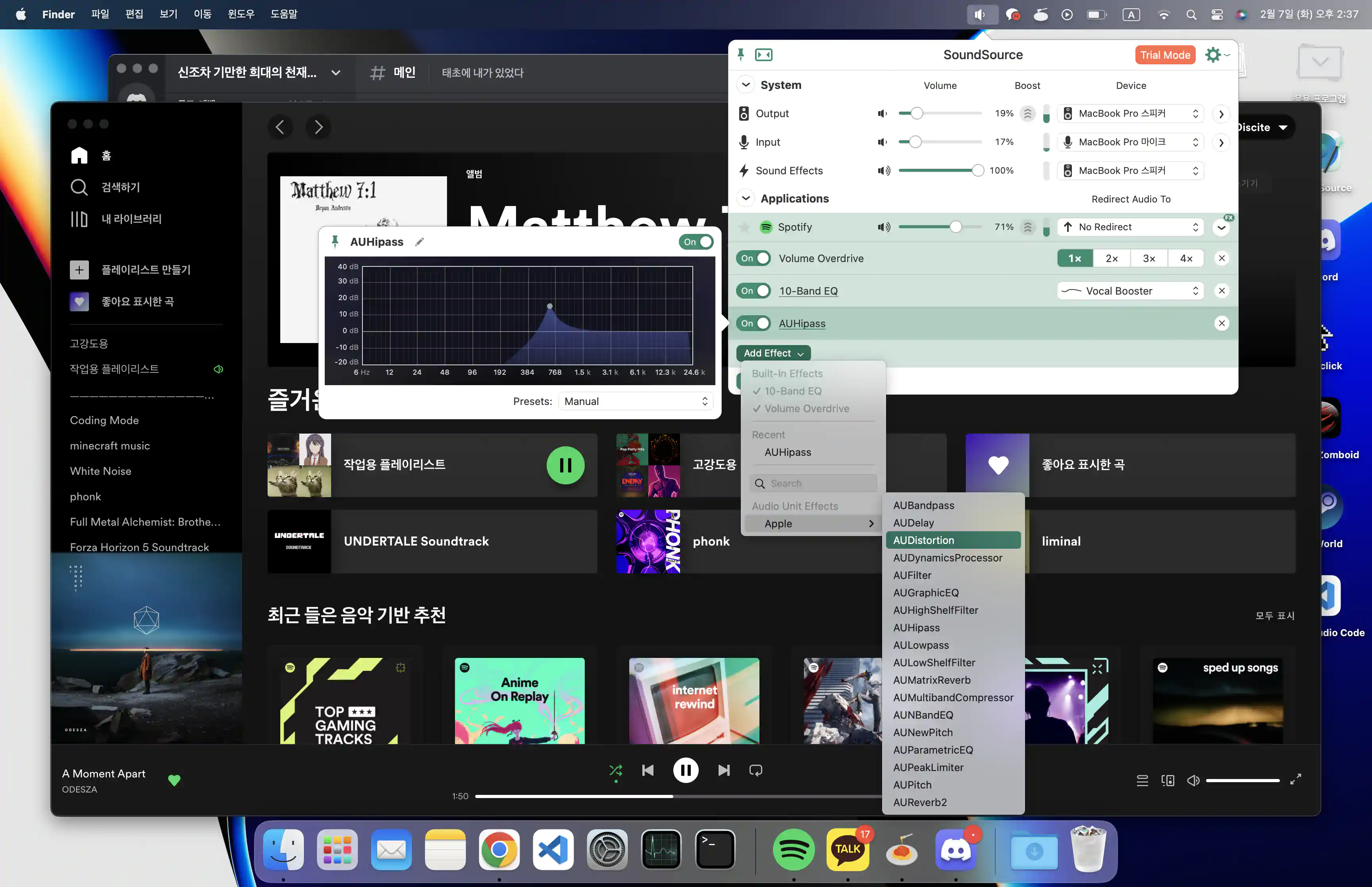1372x887 pixels.
Task: Open Spotify queue icon
Action: [x=1142, y=781]
